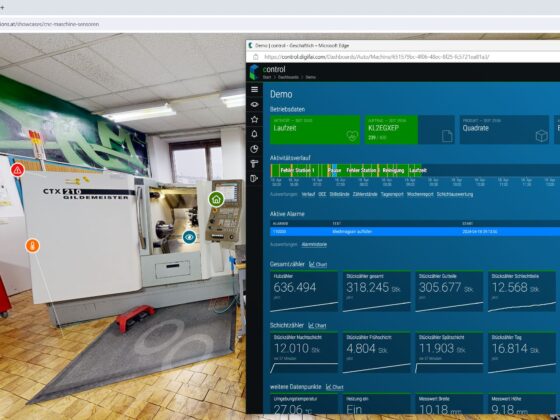Viewport: 560px width, 420px height.
Task: Open the Wochenreport link
Action: 420,194
